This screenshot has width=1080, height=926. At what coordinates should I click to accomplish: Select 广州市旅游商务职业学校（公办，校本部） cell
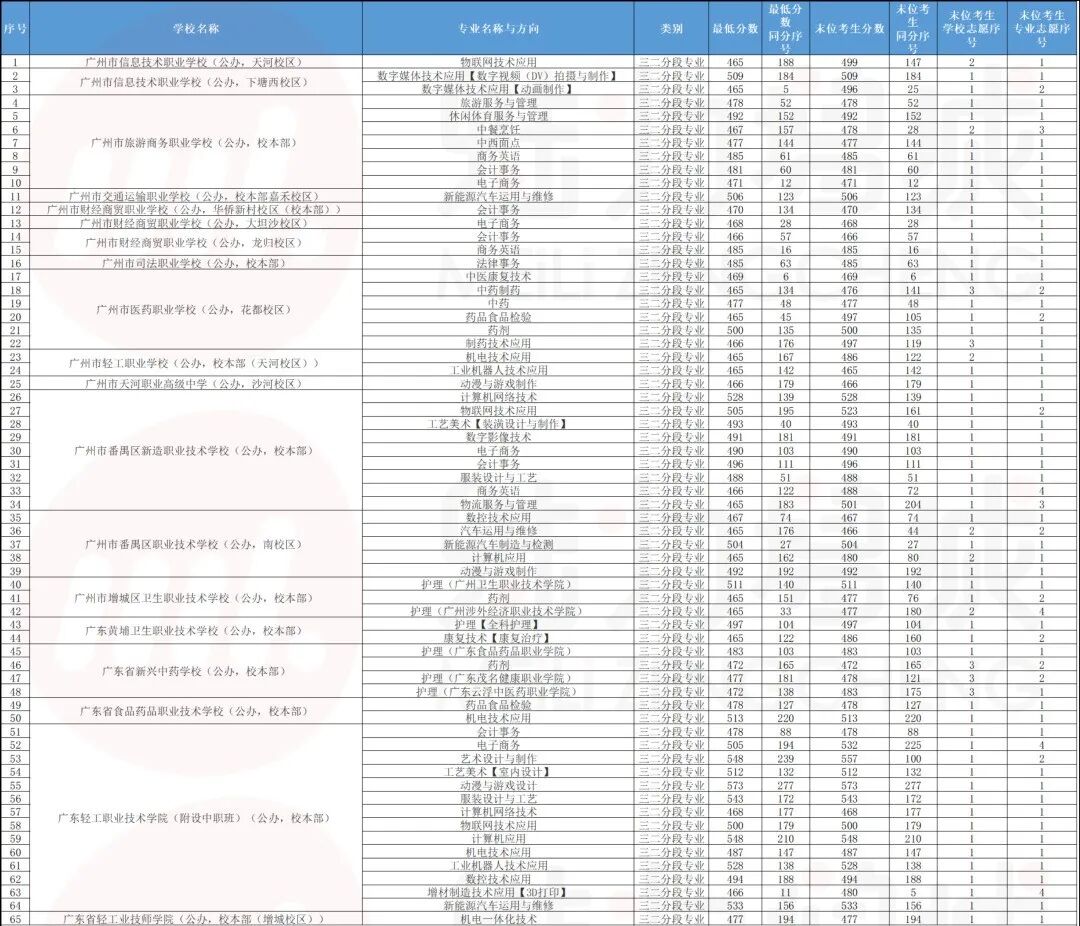click(196, 143)
